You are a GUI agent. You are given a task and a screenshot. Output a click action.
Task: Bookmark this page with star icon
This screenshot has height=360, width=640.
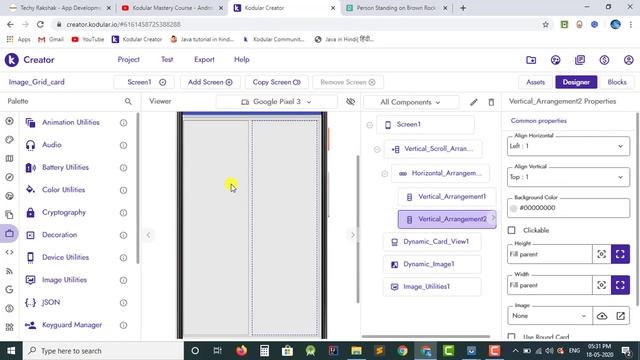click(x=546, y=24)
